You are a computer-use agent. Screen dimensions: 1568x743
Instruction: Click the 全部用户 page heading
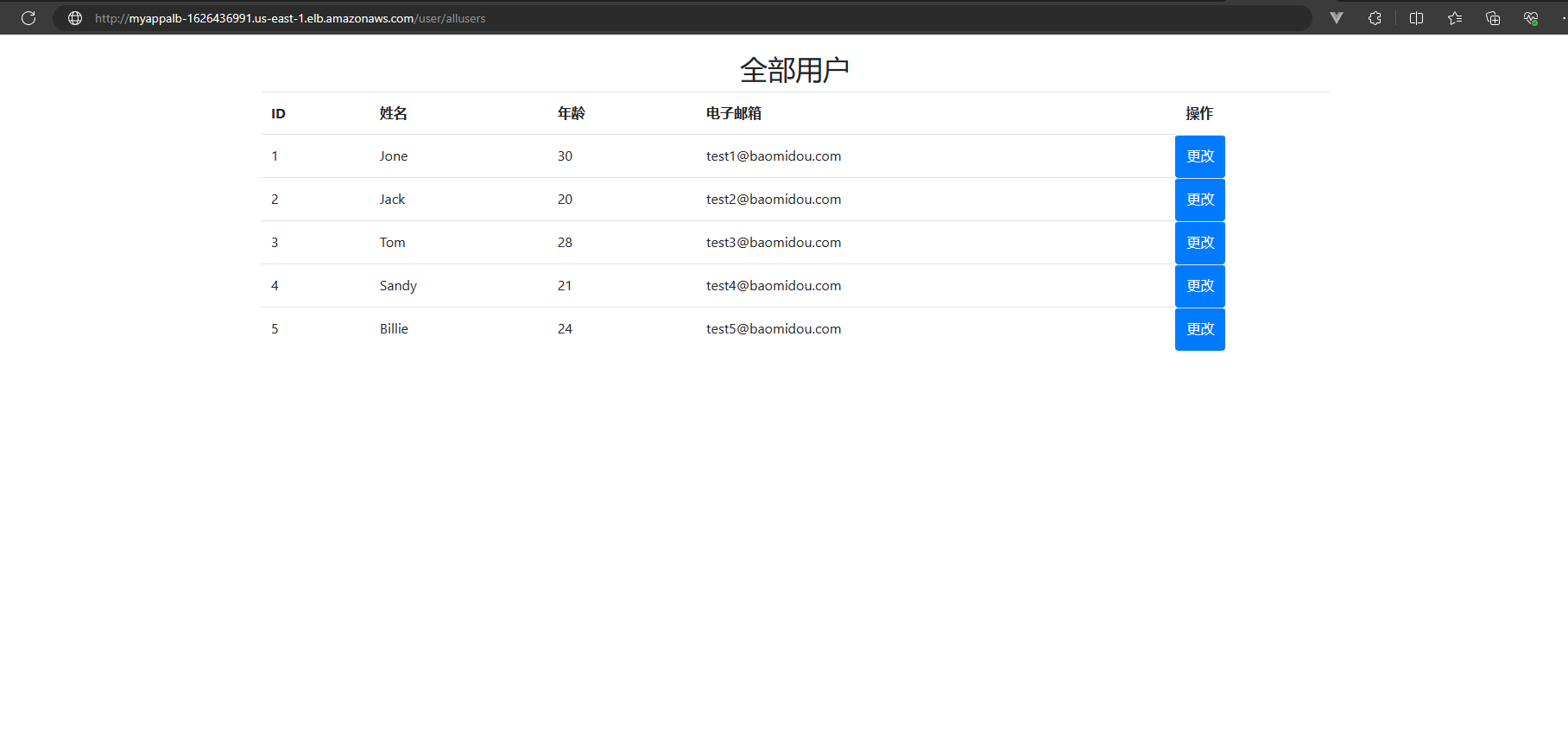pos(794,70)
